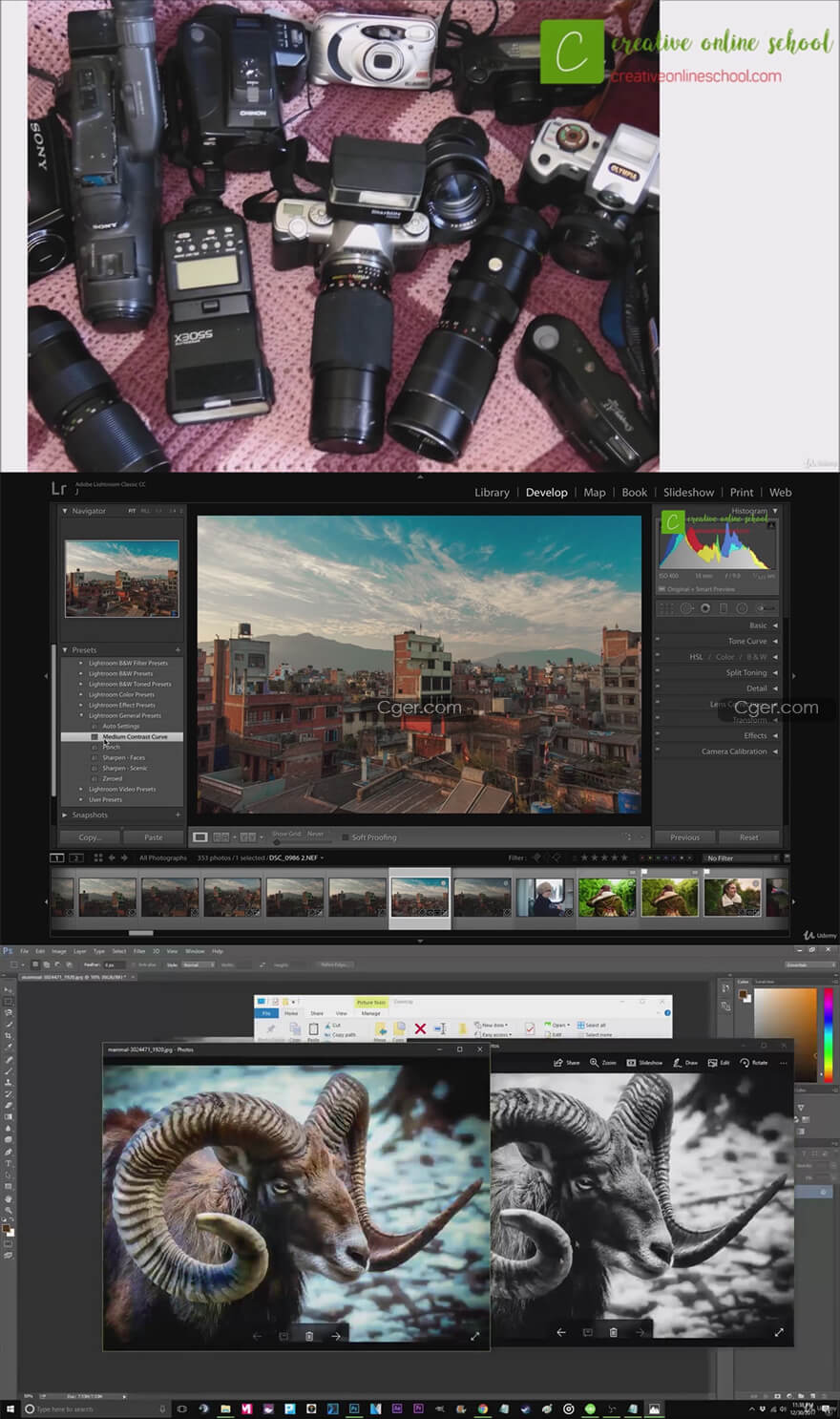Screen dimensions: 840x1419
Task: Expand Lightroom Color Presets folder
Action: pyautogui.click(x=81, y=694)
